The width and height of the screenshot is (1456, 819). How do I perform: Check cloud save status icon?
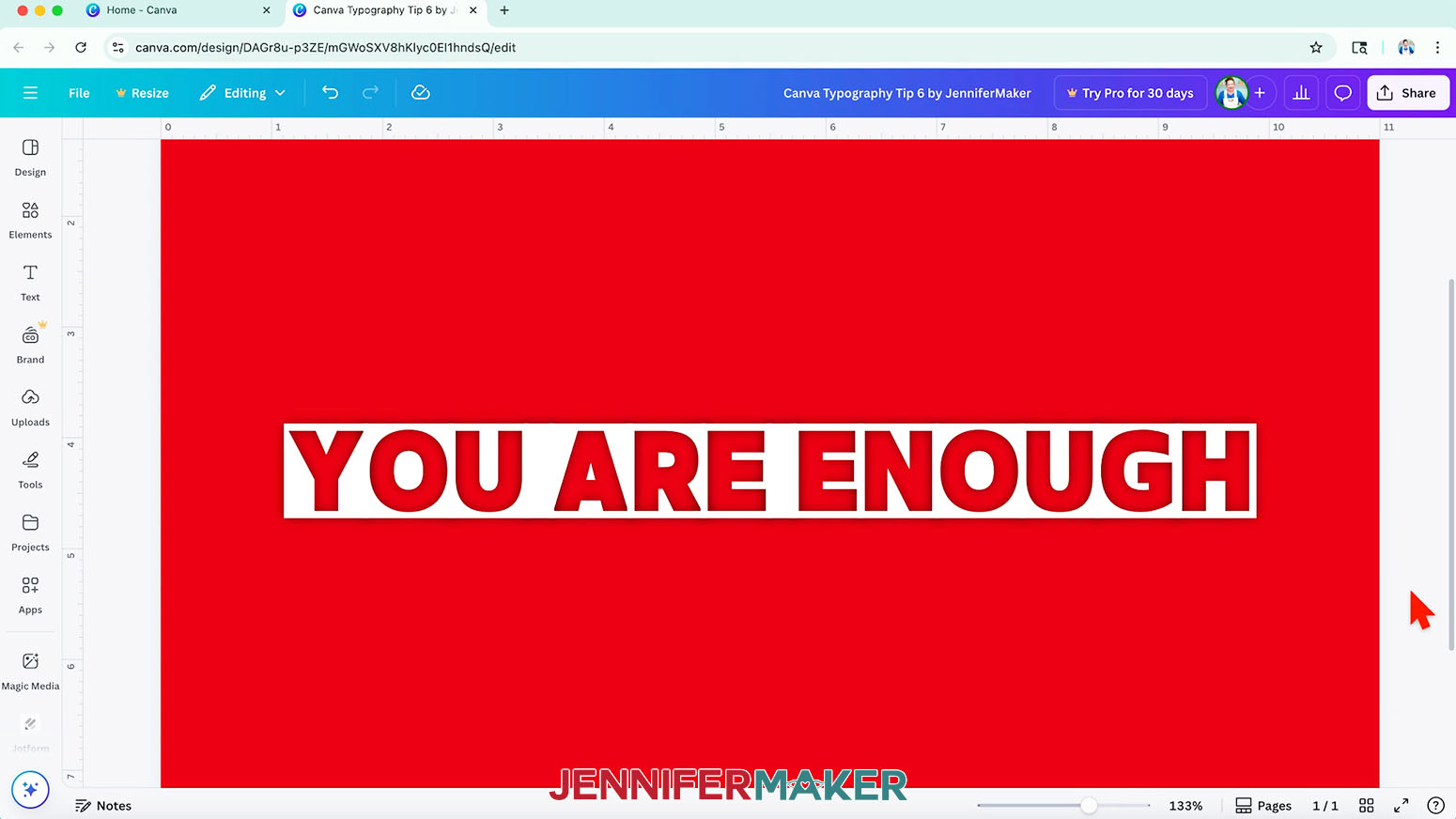(421, 92)
